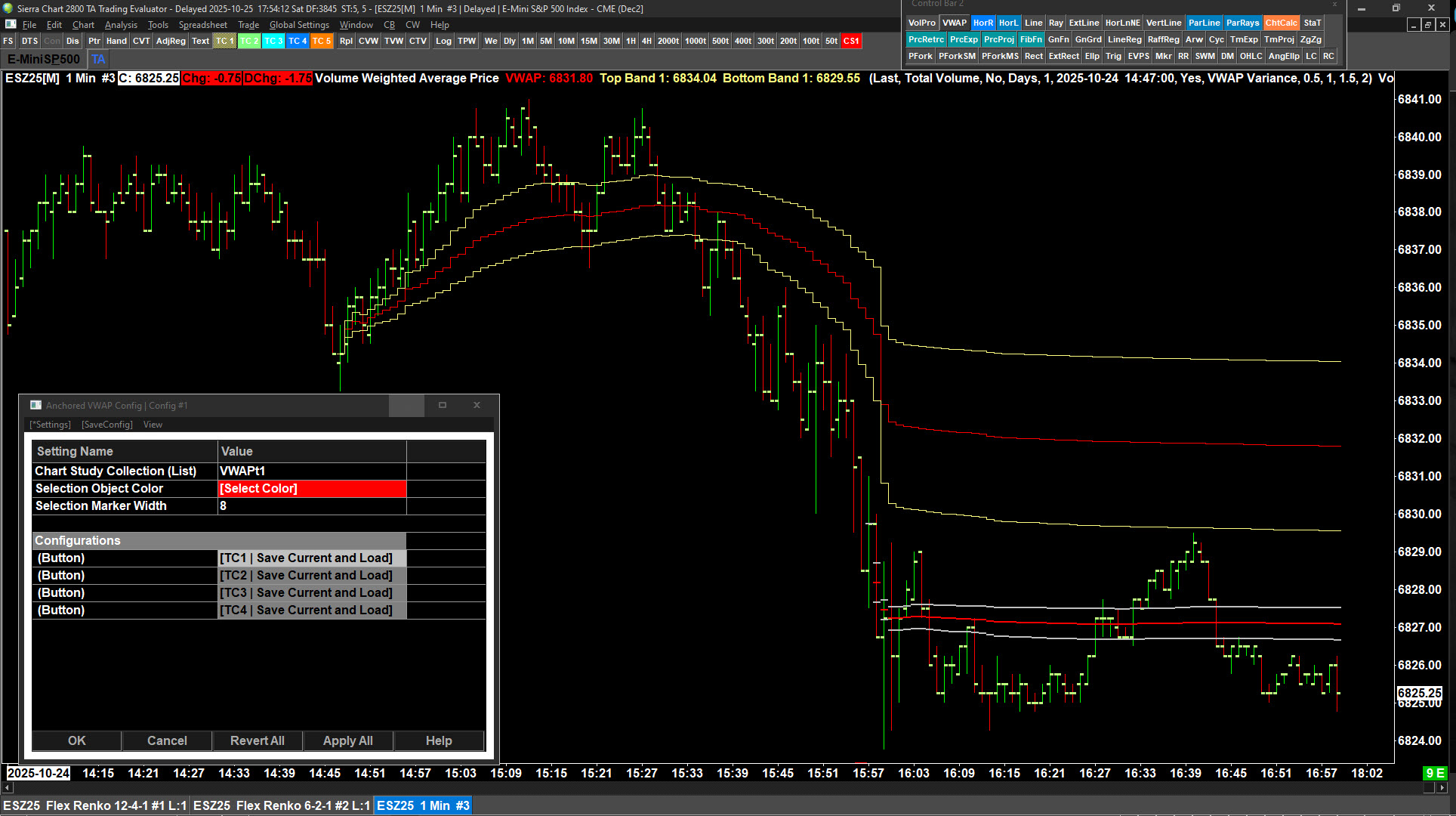Pick the Rect rectangle drawing tool

click(1033, 56)
